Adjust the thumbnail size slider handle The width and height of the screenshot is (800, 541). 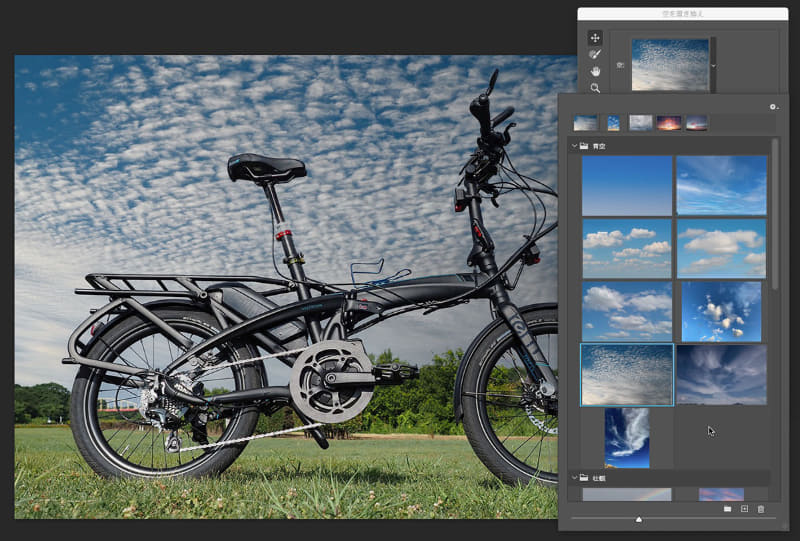[639, 520]
